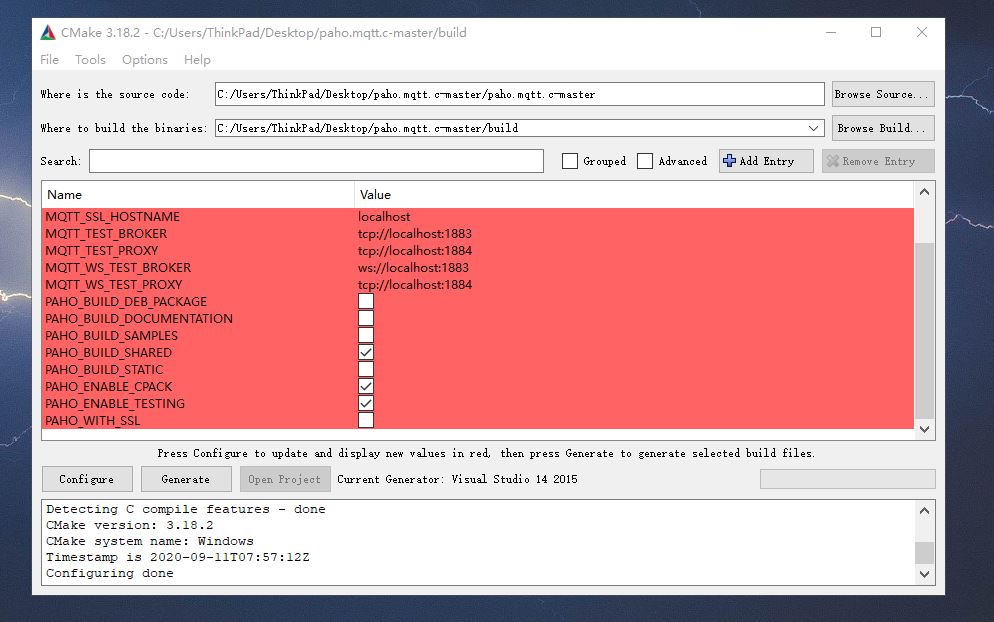Click the variable list scroll down arrow
The width and height of the screenshot is (994, 622).
pyautogui.click(x=924, y=429)
